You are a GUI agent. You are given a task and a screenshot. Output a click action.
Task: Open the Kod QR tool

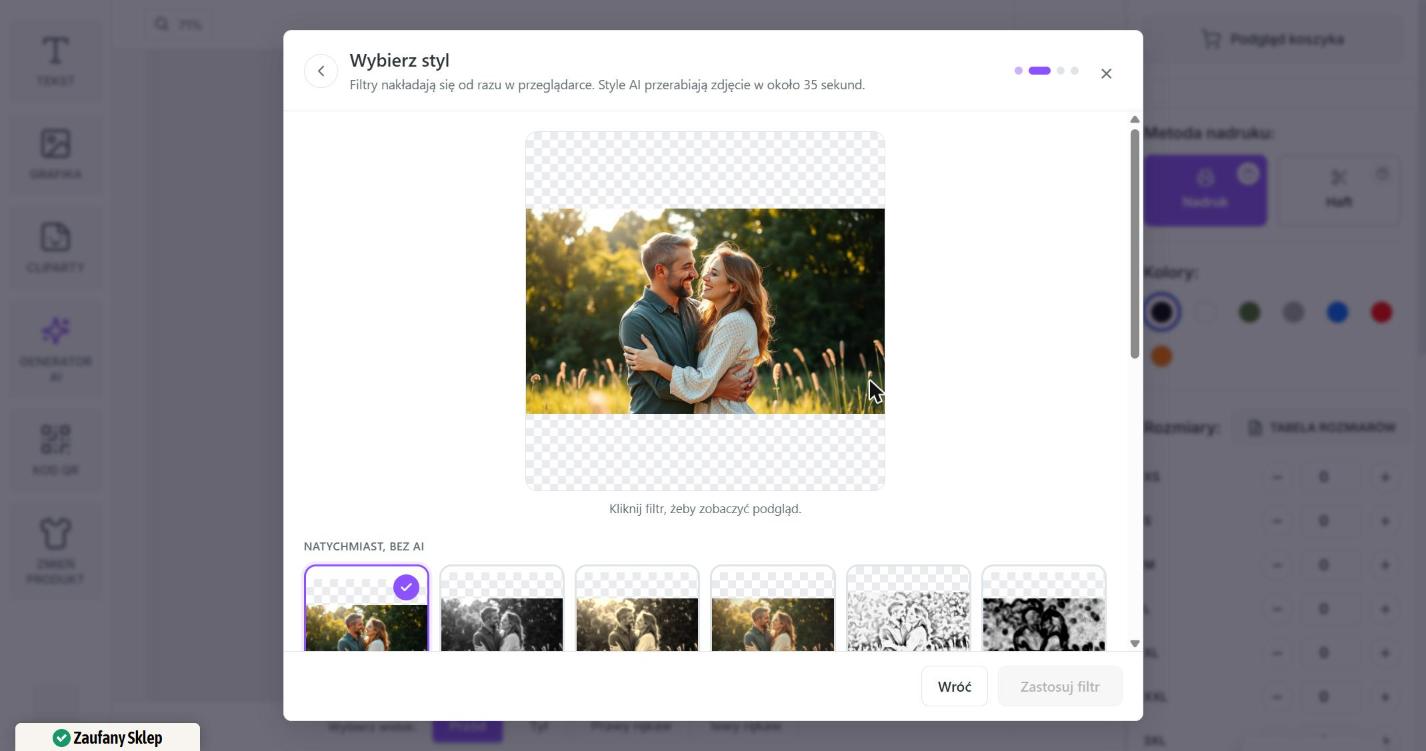[x=55, y=449]
